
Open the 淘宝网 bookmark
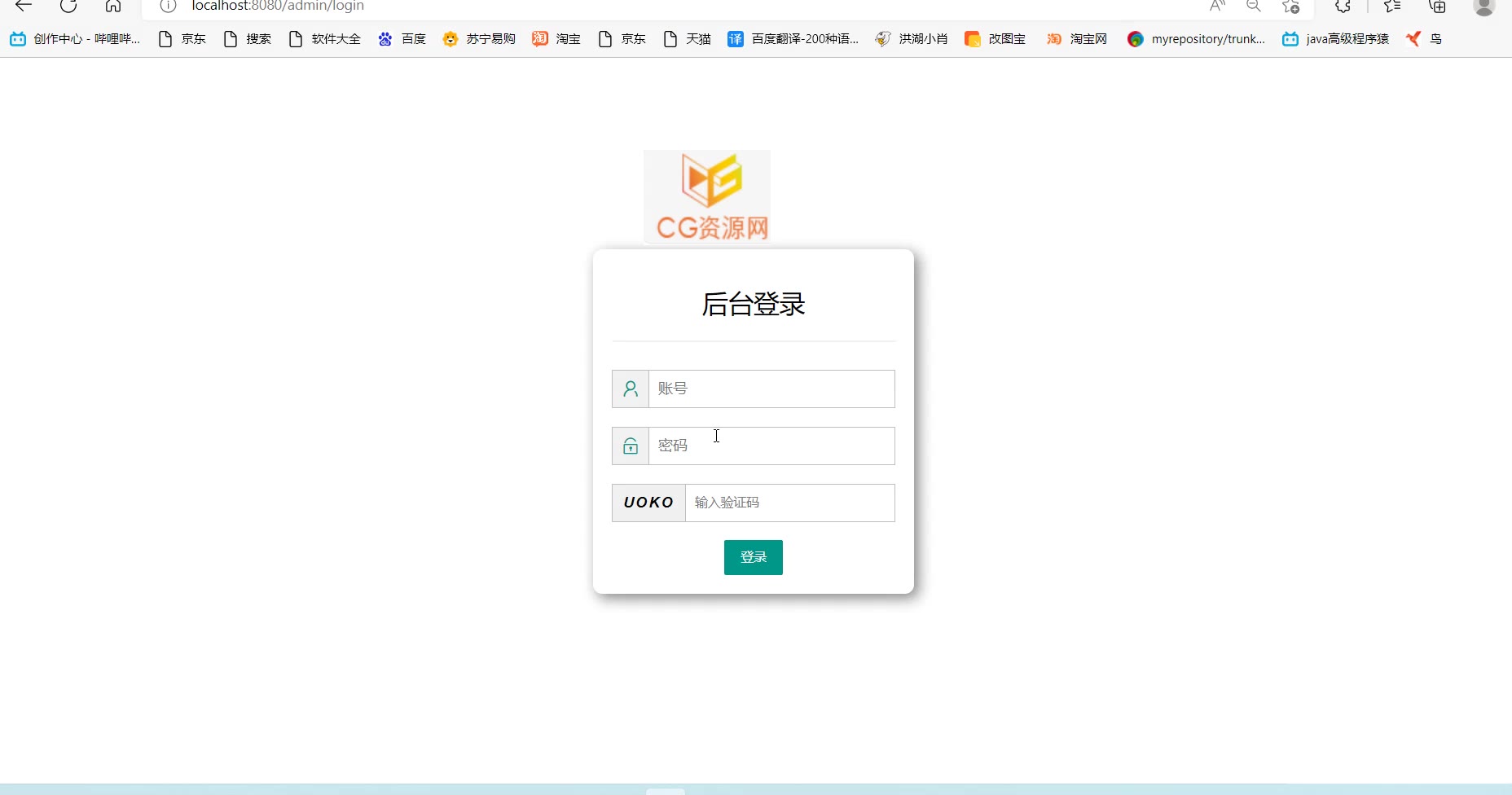(x=1077, y=39)
